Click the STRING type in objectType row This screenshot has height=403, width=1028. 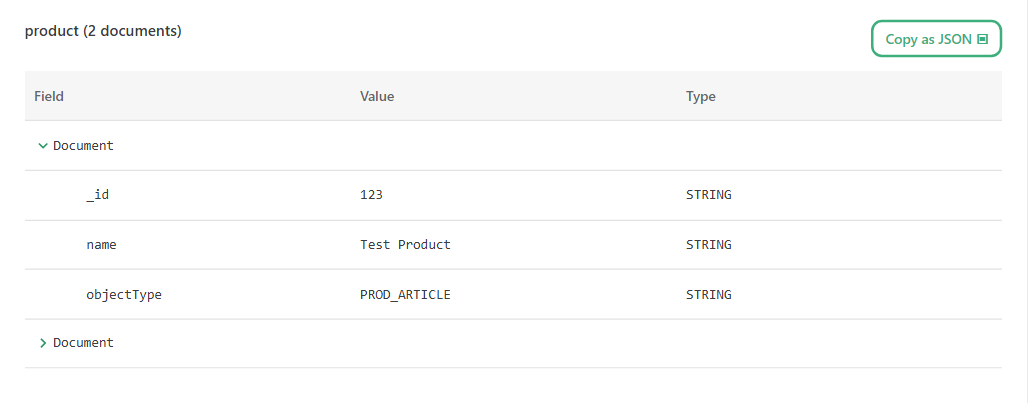pos(709,295)
